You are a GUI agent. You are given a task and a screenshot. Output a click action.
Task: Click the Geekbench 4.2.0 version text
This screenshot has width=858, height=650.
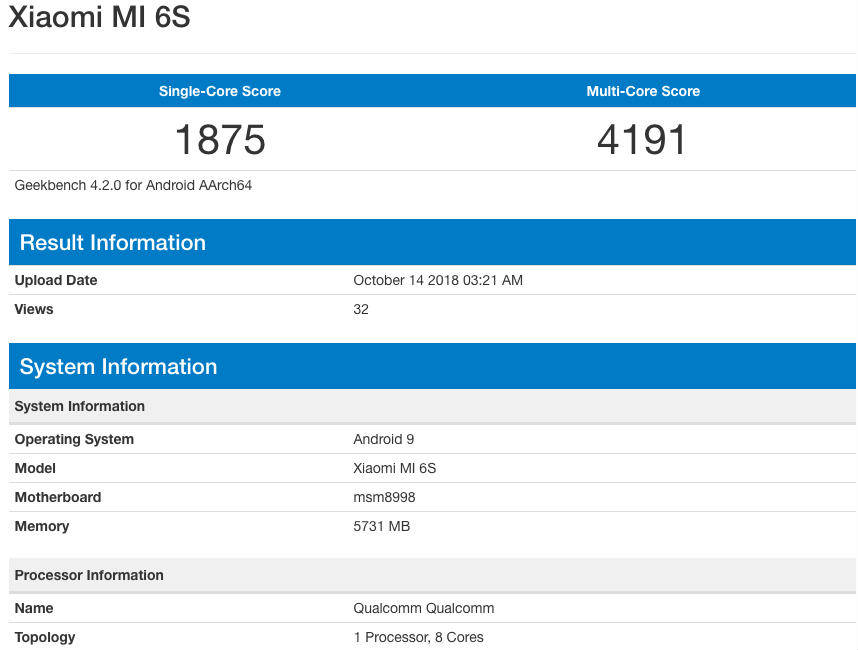click(x=133, y=185)
